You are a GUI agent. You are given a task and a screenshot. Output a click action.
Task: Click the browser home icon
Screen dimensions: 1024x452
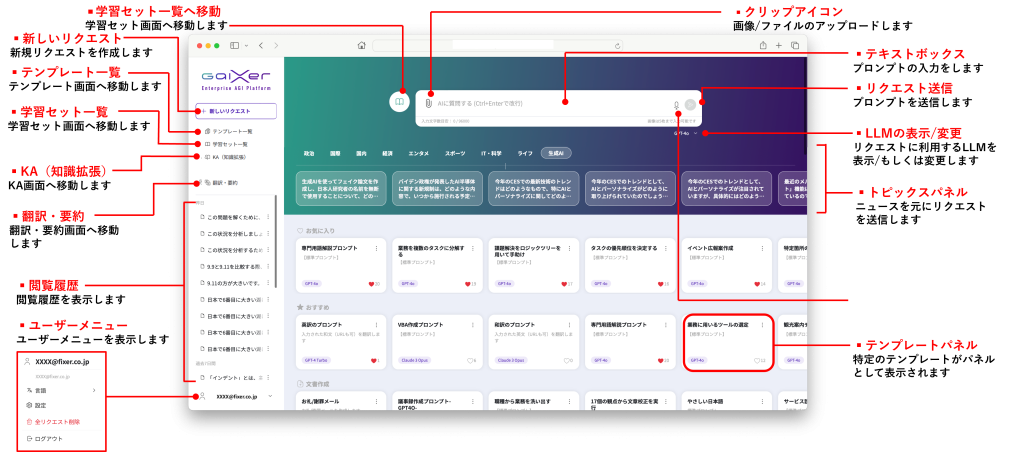(361, 45)
